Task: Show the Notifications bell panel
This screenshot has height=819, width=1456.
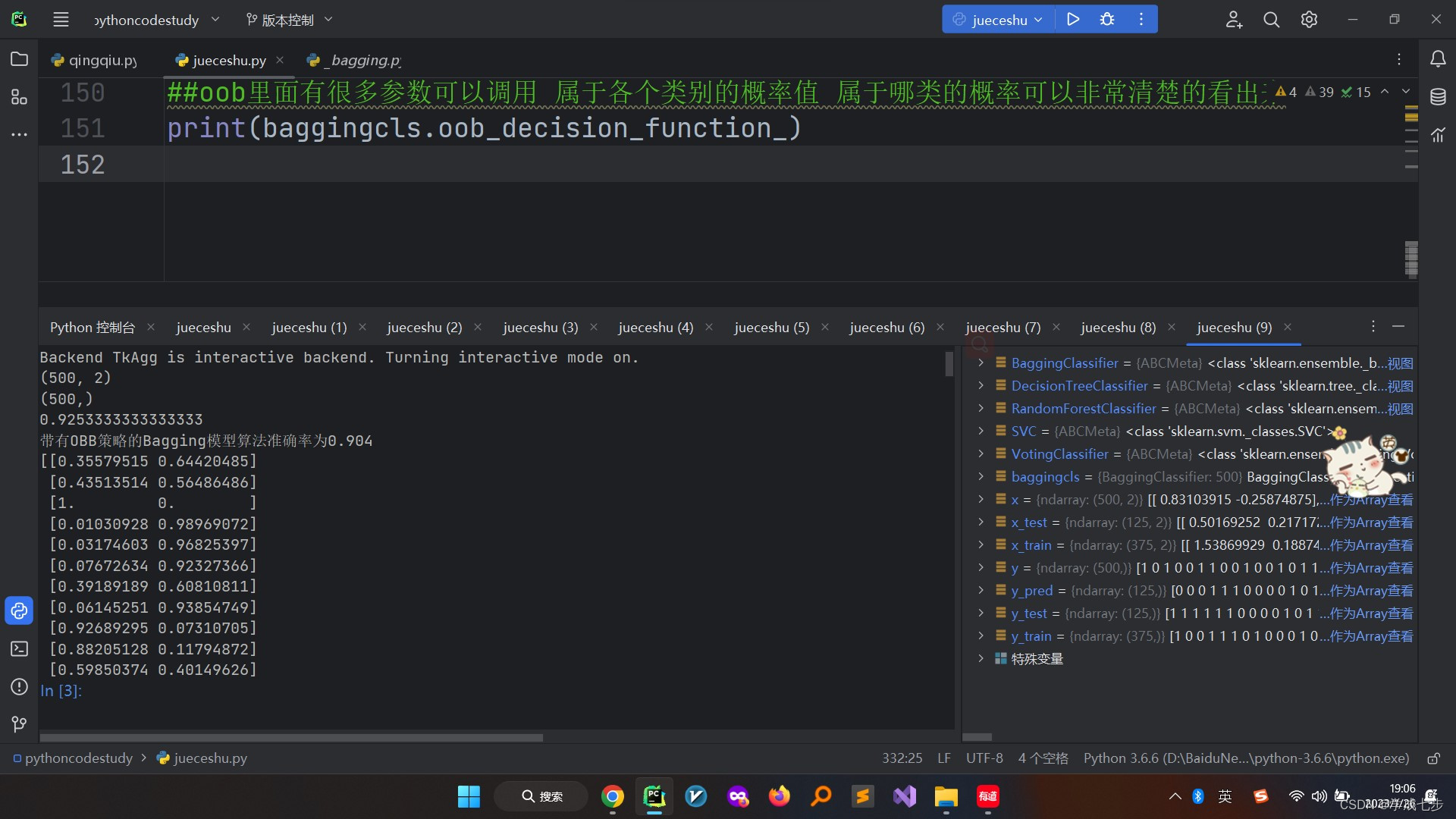Action: point(1438,59)
